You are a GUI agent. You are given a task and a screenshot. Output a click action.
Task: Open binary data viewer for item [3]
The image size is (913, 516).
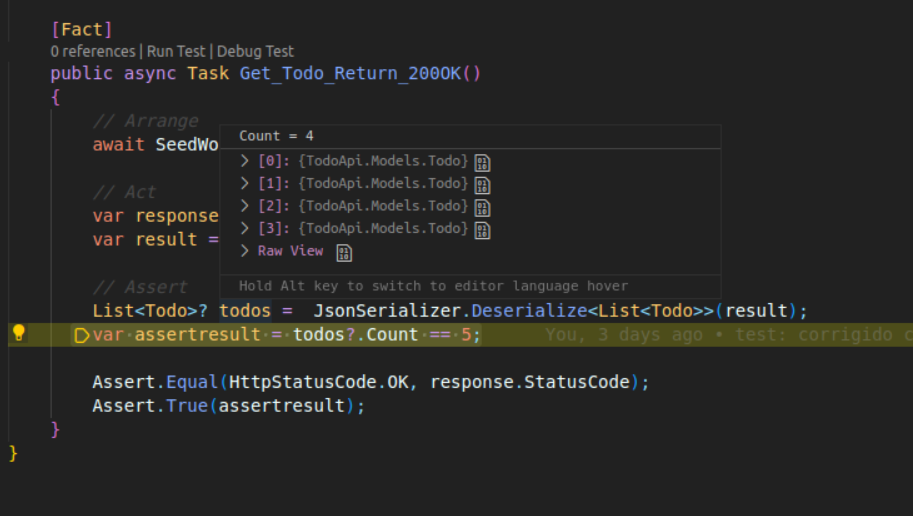coord(482,230)
